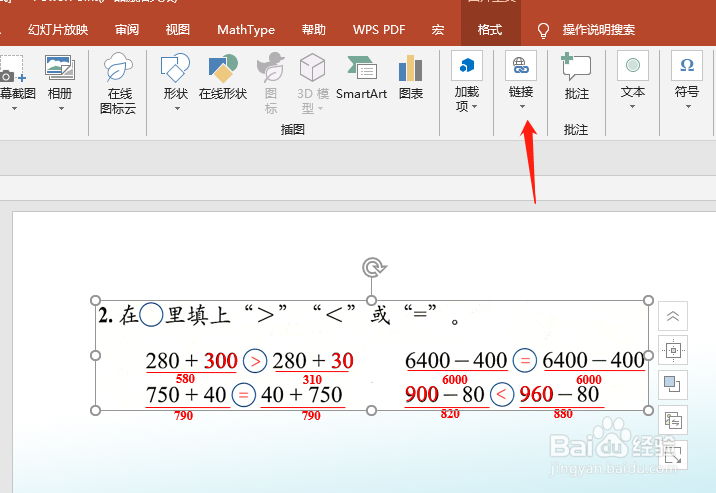The height and width of the screenshot is (493, 716).
Task: Open the 帮助 tab
Action: coord(313,30)
